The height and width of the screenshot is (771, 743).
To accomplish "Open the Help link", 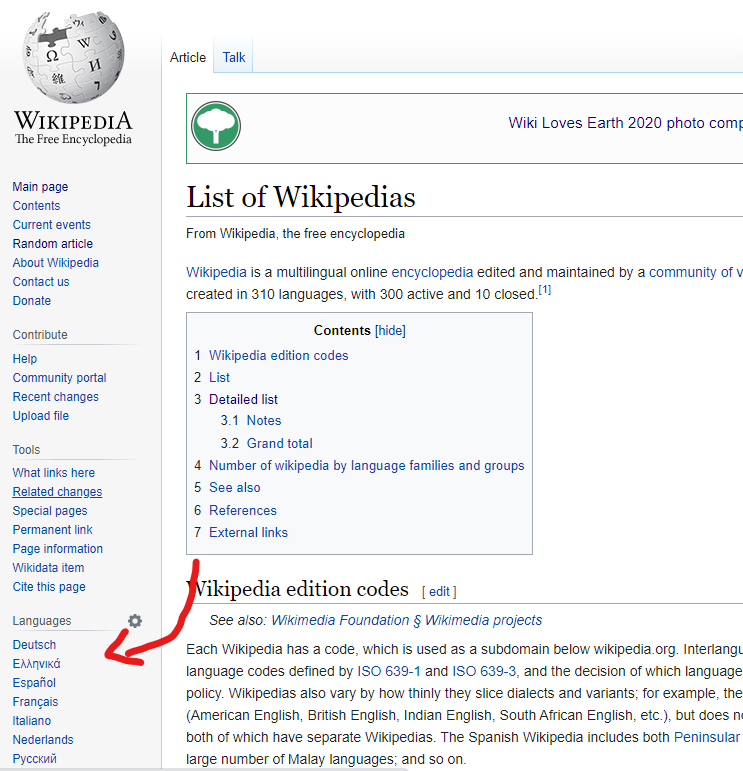I will coord(25,359).
